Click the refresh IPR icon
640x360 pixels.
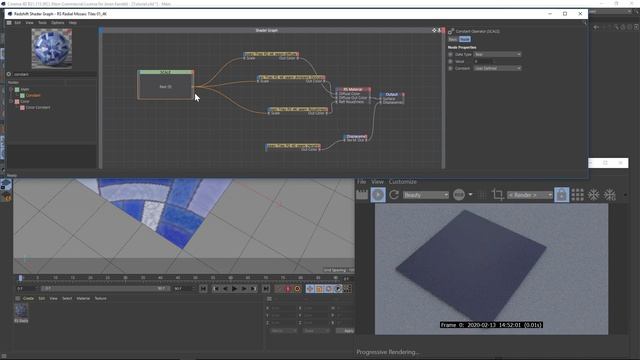tap(394, 195)
